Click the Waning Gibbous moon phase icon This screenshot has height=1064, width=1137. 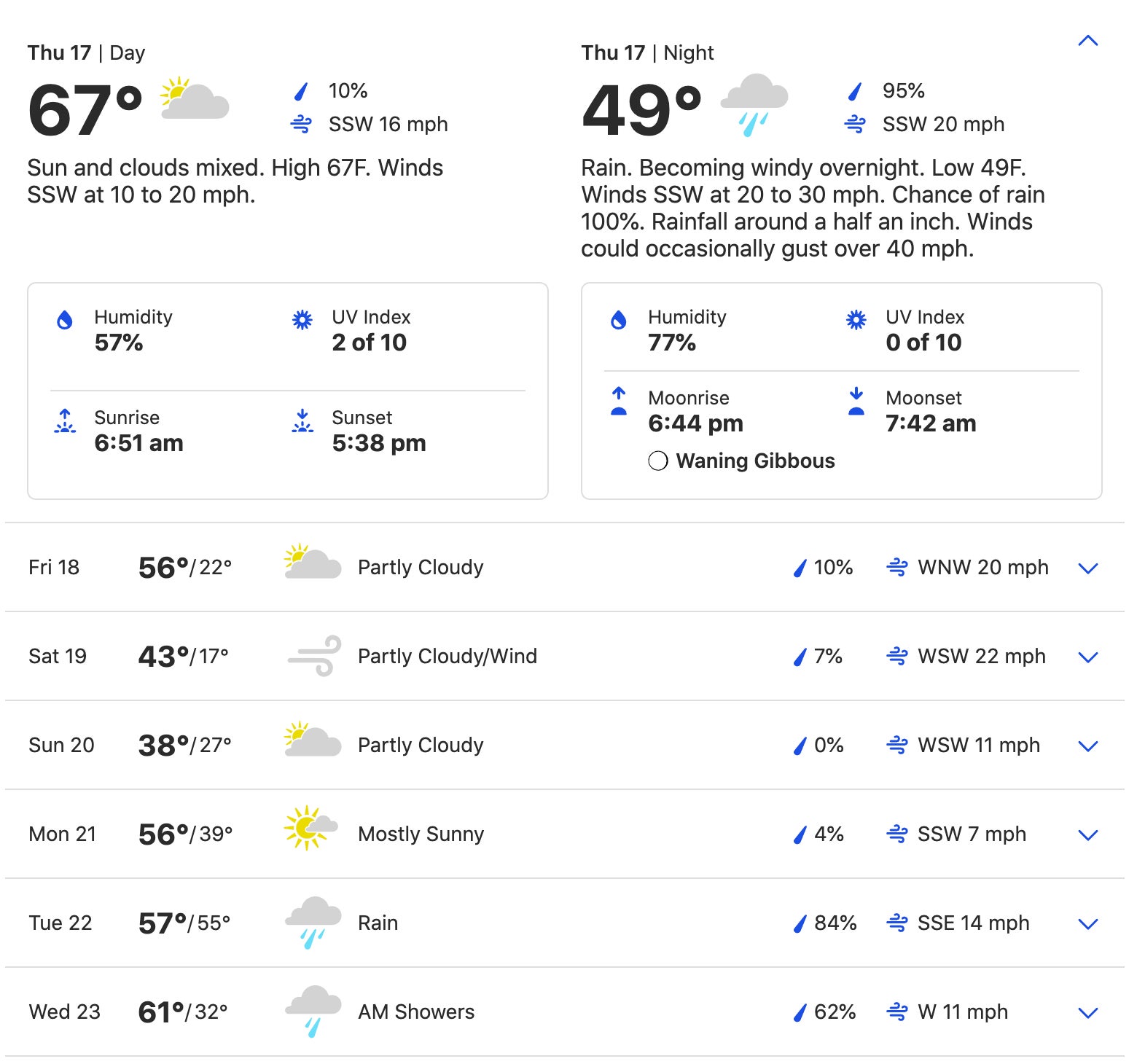click(657, 461)
